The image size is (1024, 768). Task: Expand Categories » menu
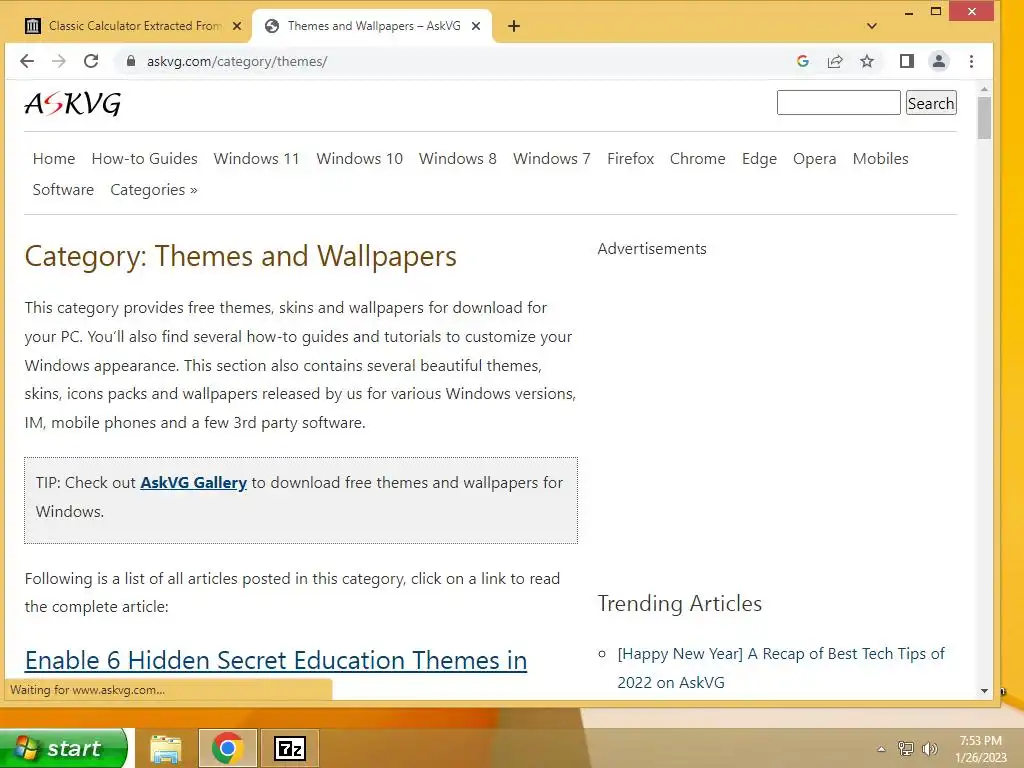(153, 190)
